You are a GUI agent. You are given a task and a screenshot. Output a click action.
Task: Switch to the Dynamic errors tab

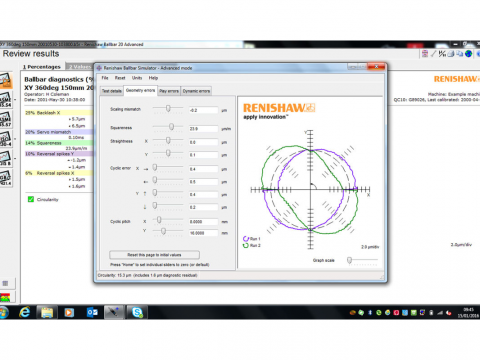(x=196, y=91)
